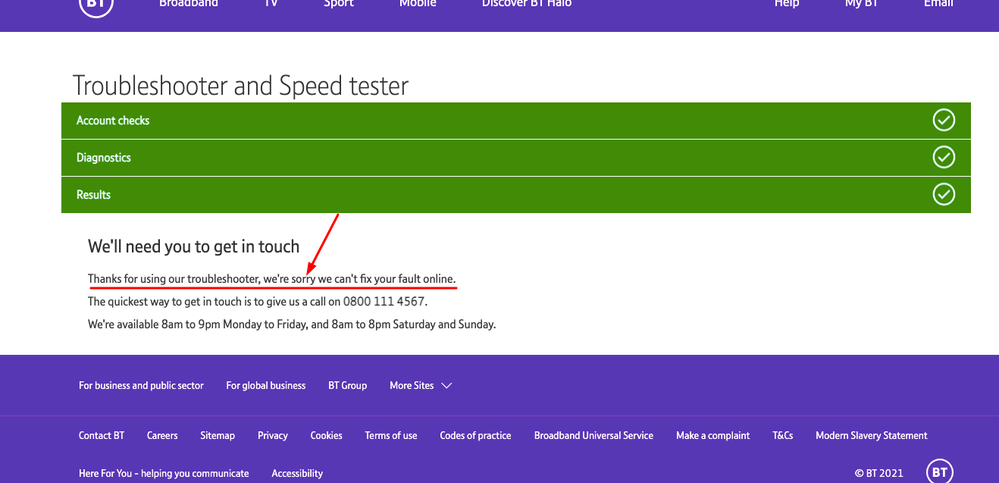Screen dimensions: 999x483
Task: Open the More Sites dropdown
Action: click(420, 385)
